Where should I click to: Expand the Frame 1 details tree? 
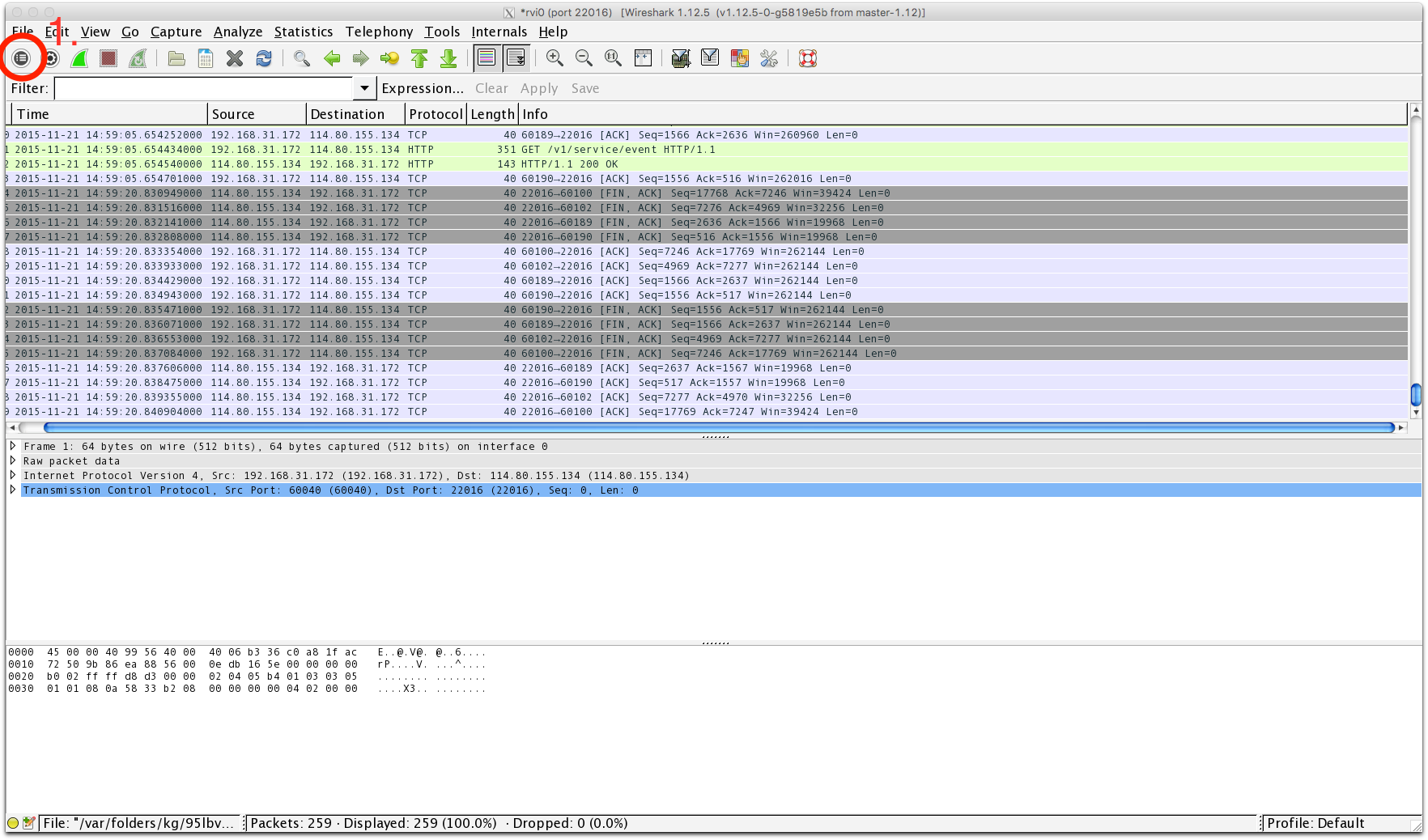tap(13, 446)
